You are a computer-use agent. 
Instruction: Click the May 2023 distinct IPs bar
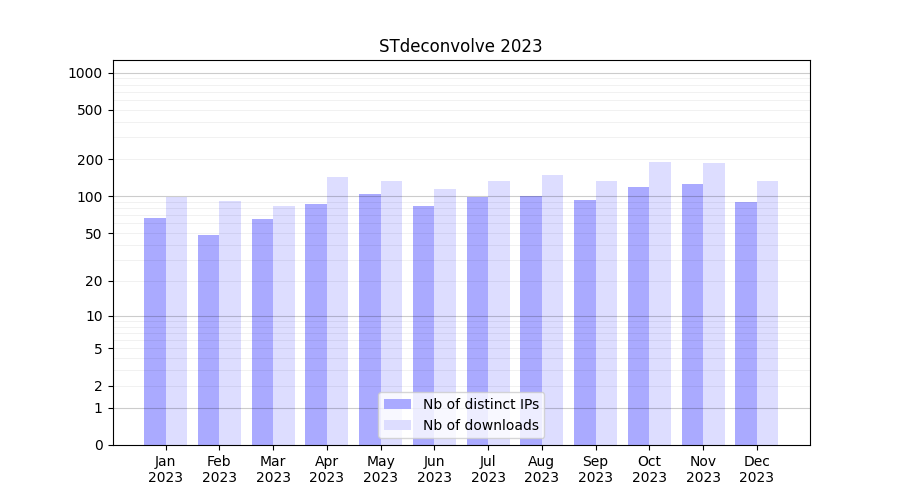pyautogui.click(x=370, y=319)
